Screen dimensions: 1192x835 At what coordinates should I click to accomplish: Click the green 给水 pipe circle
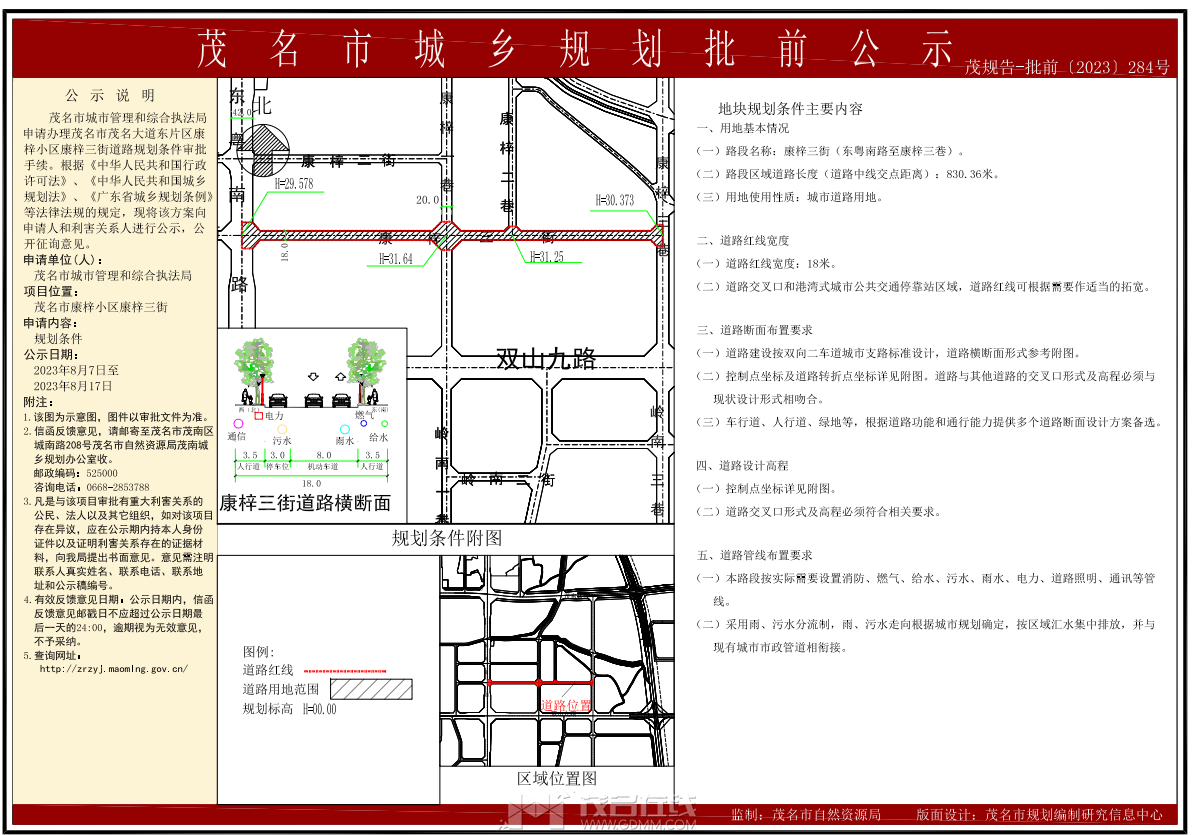[384, 424]
